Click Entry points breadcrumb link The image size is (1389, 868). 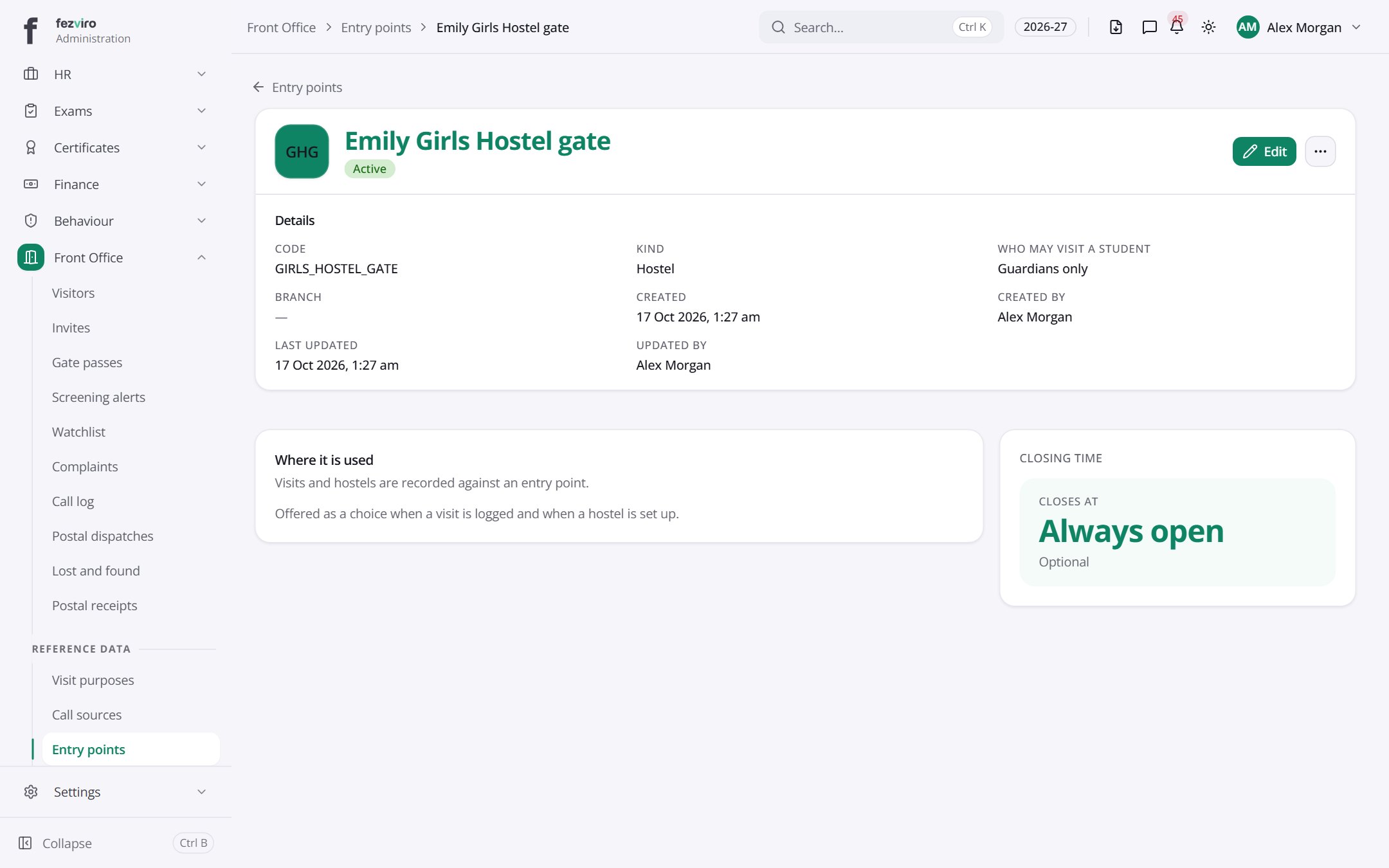[376, 28]
